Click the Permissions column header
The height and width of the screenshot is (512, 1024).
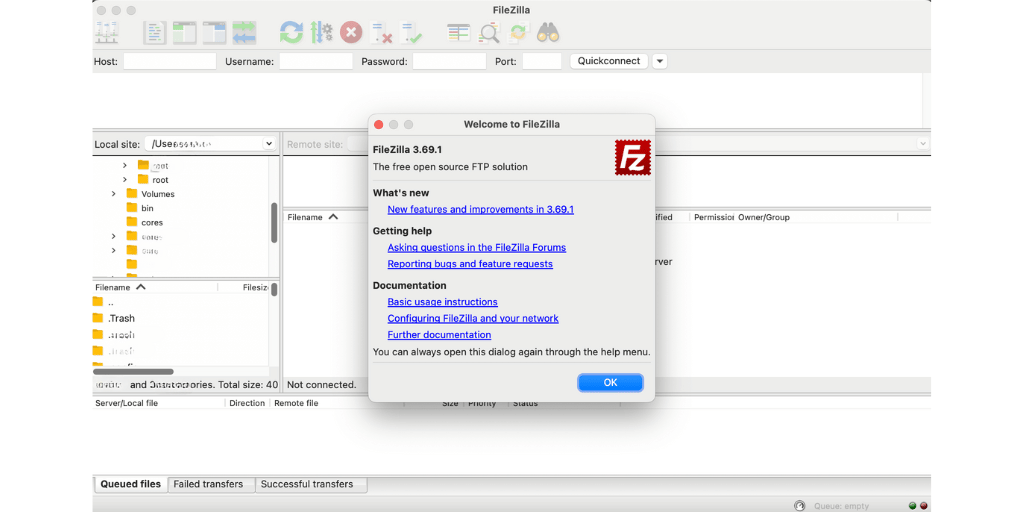click(x=713, y=217)
